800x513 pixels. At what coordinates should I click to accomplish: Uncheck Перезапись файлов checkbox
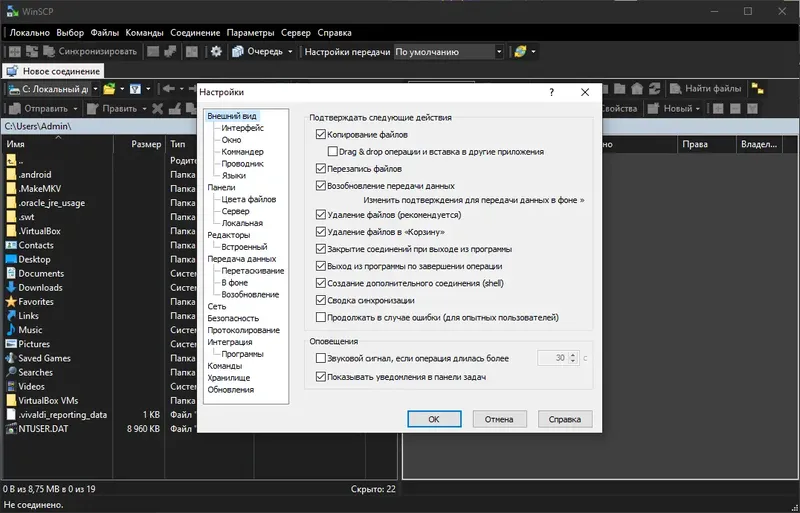pyautogui.click(x=320, y=168)
